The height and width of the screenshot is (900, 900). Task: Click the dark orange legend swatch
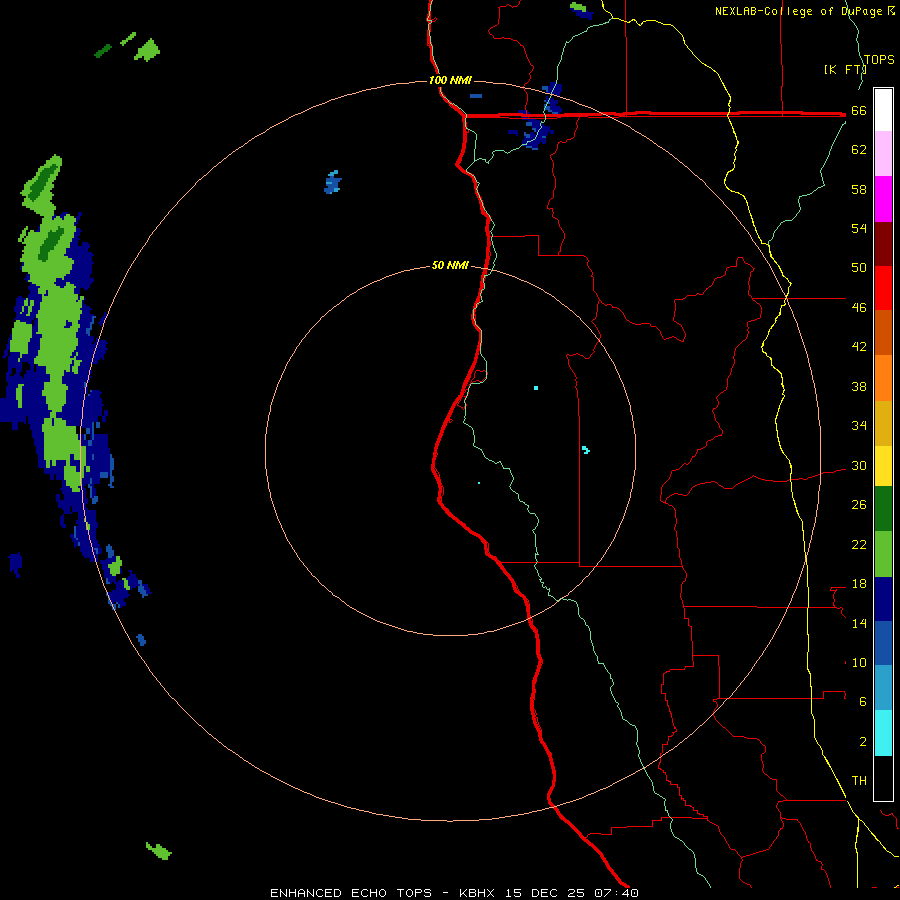(x=883, y=332)
